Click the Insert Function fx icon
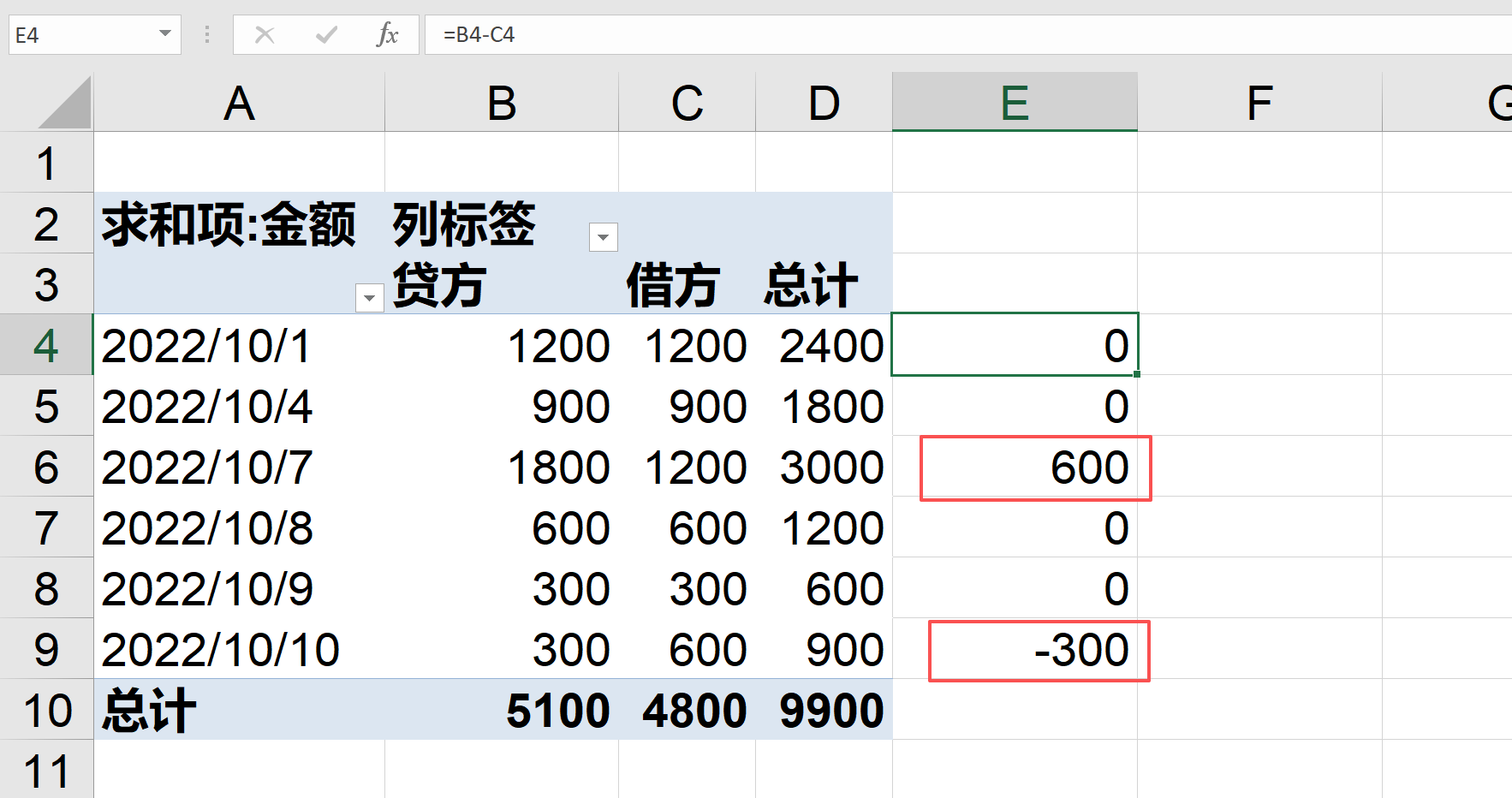Image resolution: width=1512 pixels, height=798 pixels. click(390, 34)
